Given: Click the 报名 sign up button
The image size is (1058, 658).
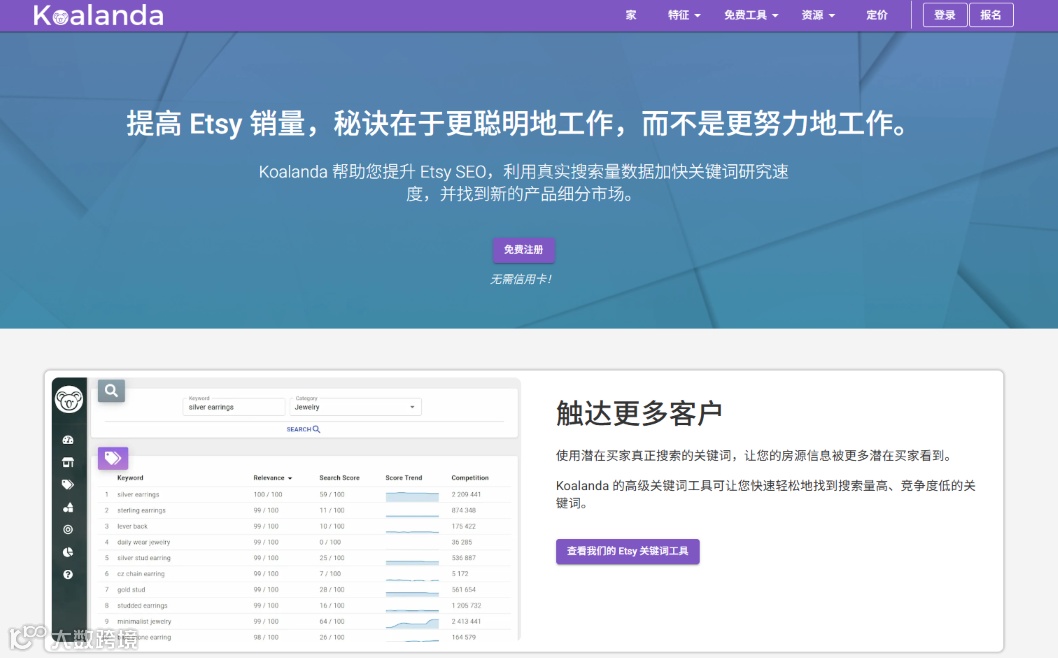Looking at the screenshot, I should pyautogui.click(x=991, y=15).
